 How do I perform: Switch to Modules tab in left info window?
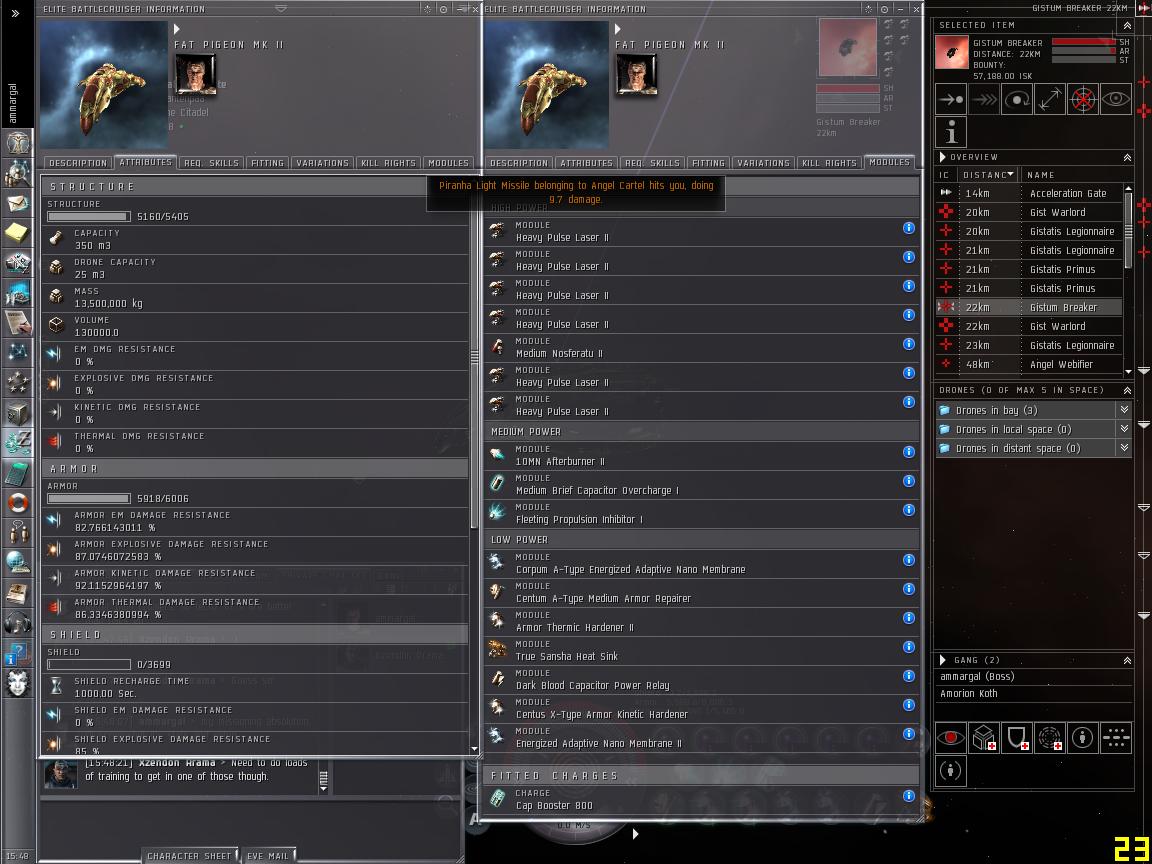click(x=448, y=163)
